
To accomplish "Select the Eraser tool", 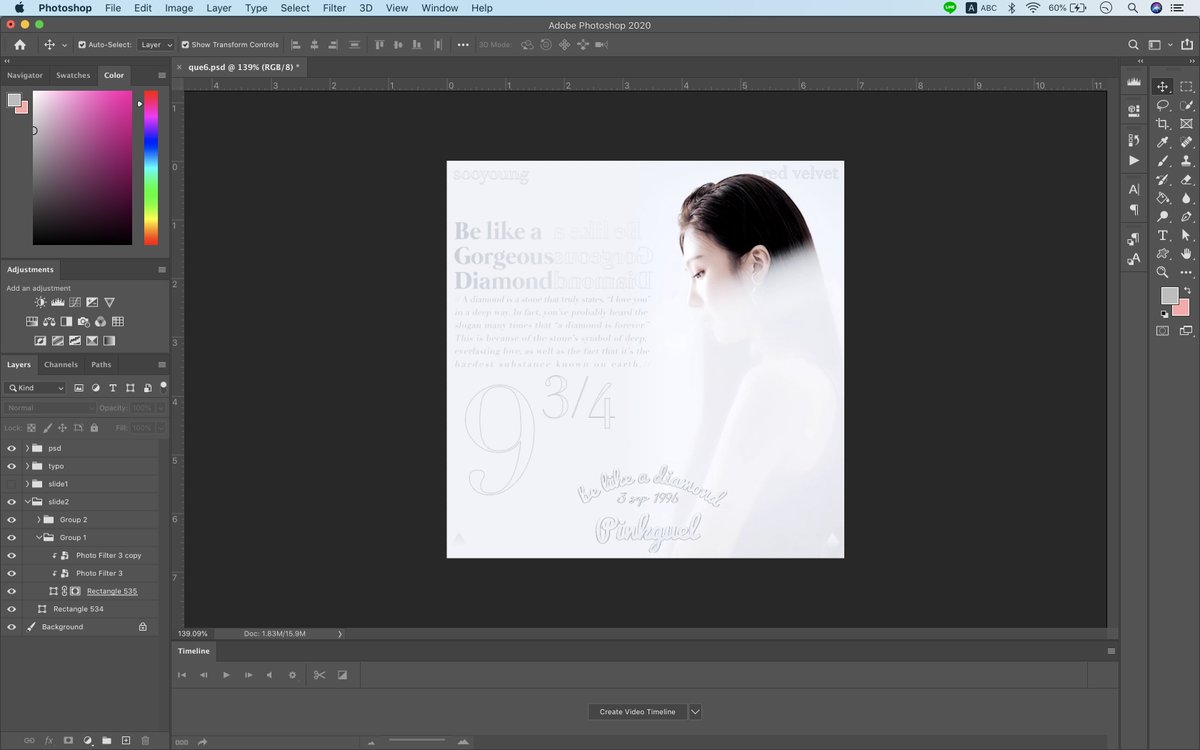I will (1186, 180).
